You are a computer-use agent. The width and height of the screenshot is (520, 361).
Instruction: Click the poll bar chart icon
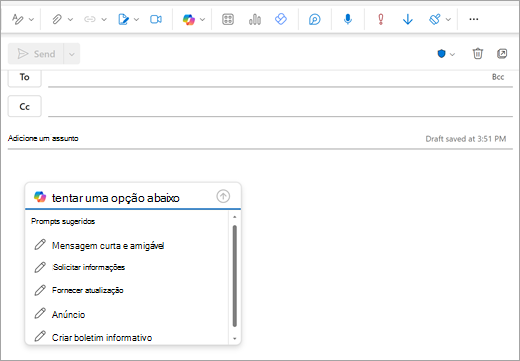pyautogui.click(x=255, y=19)
